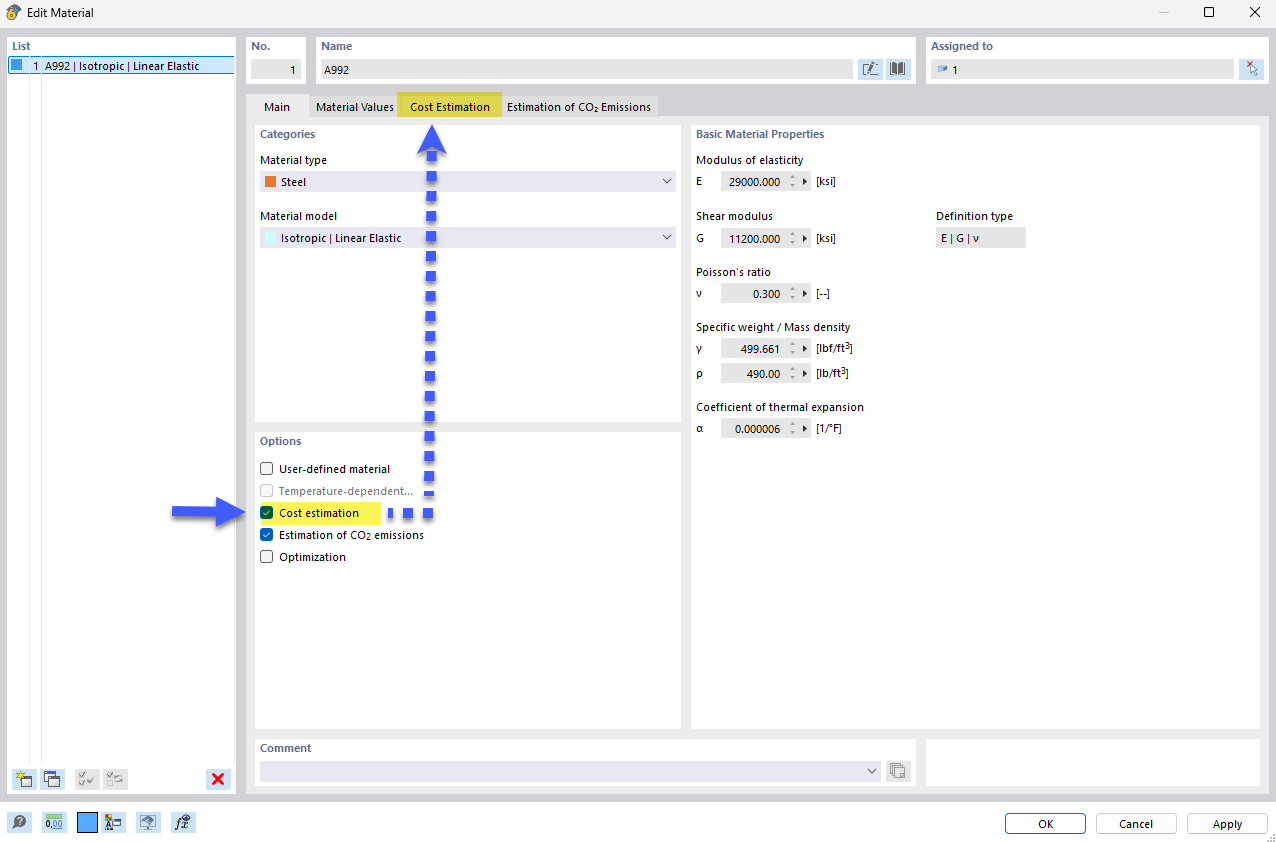
Task: Switch to the Material Values tab
Action: (x=353, y=106)
